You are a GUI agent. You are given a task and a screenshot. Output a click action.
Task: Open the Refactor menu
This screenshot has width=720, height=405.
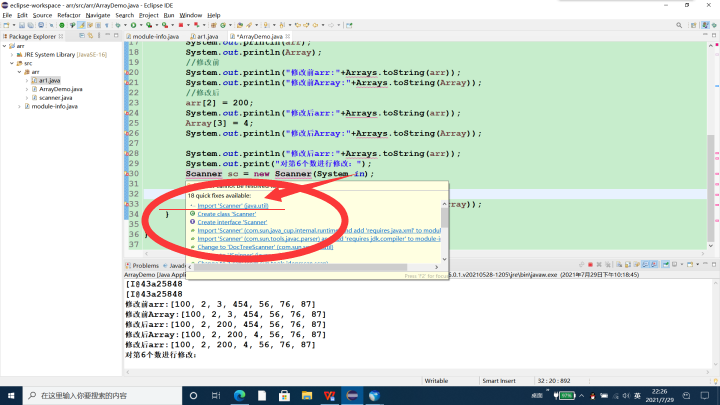[x=68, y=15]
